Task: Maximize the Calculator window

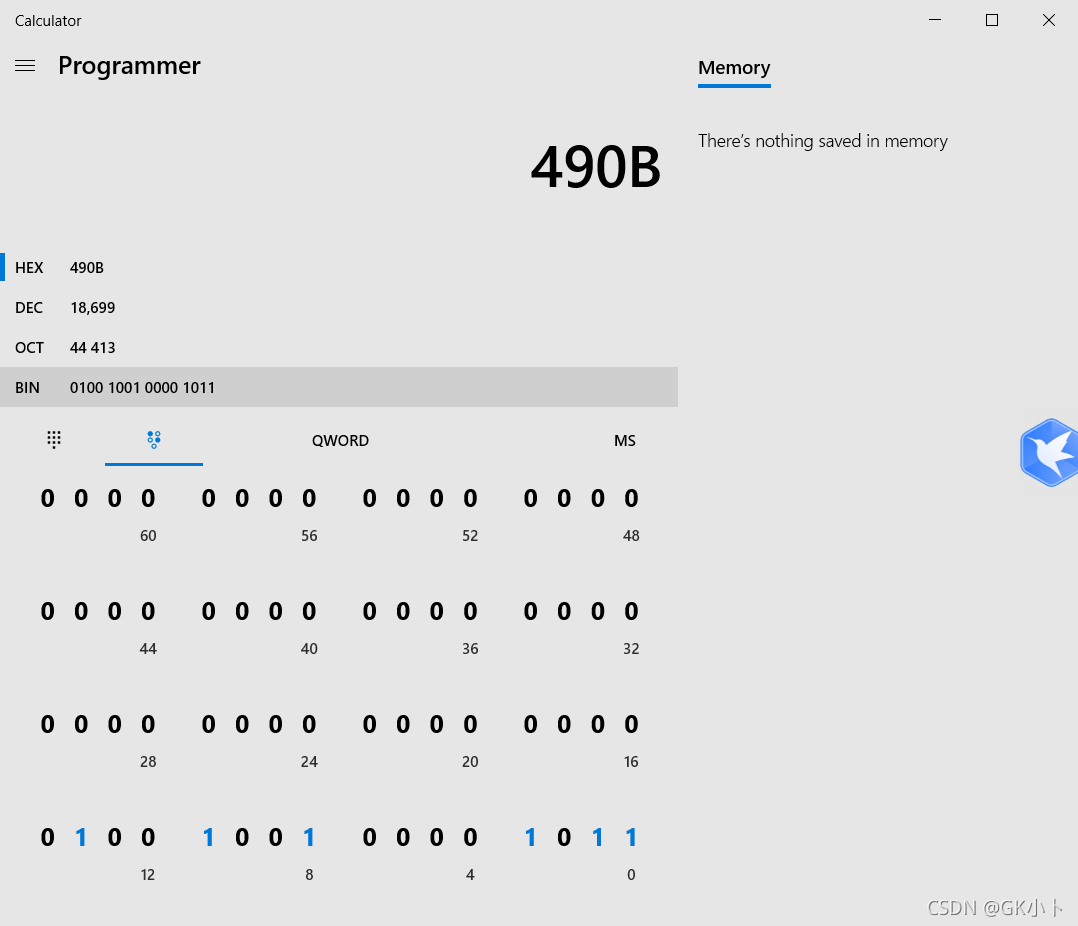Action: [991, 20]
